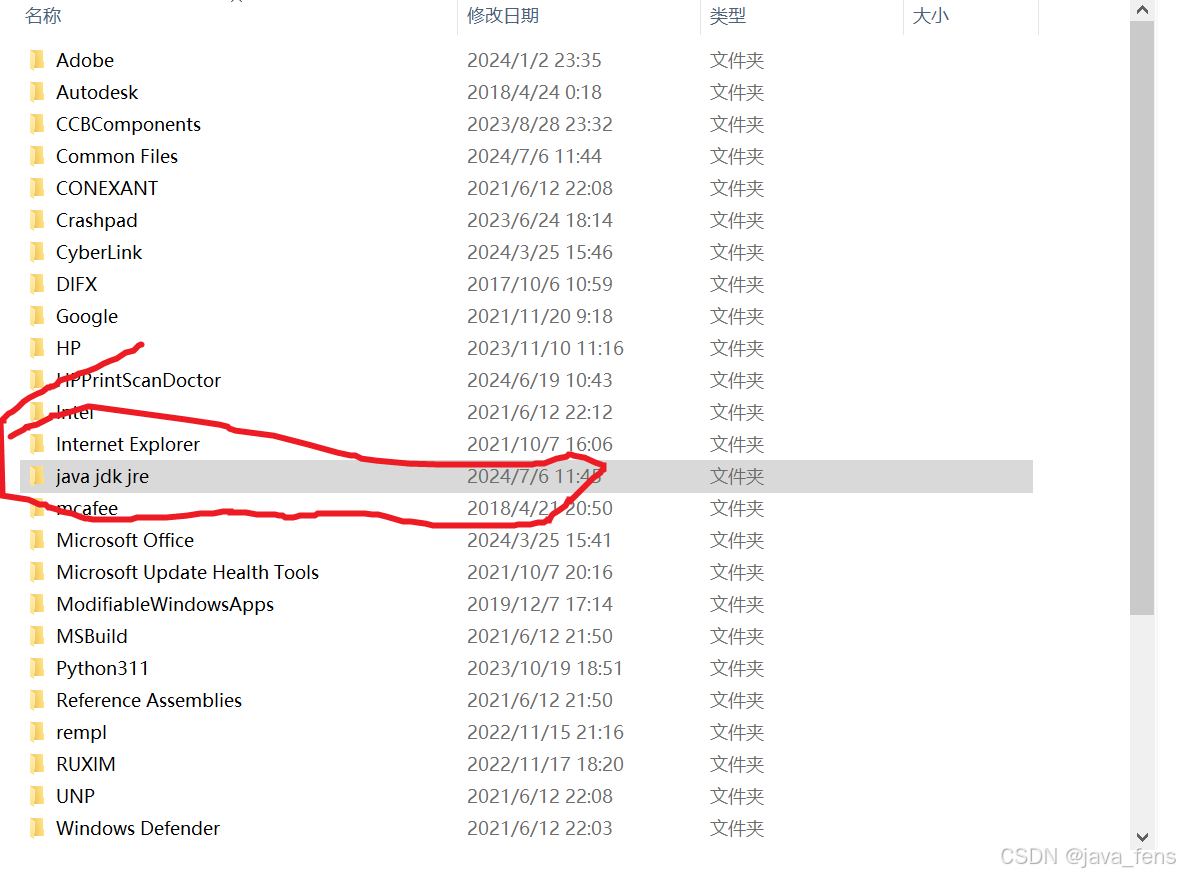
Task: Select the HPPrintScanDoctor folder name
Action: [138, 380]
